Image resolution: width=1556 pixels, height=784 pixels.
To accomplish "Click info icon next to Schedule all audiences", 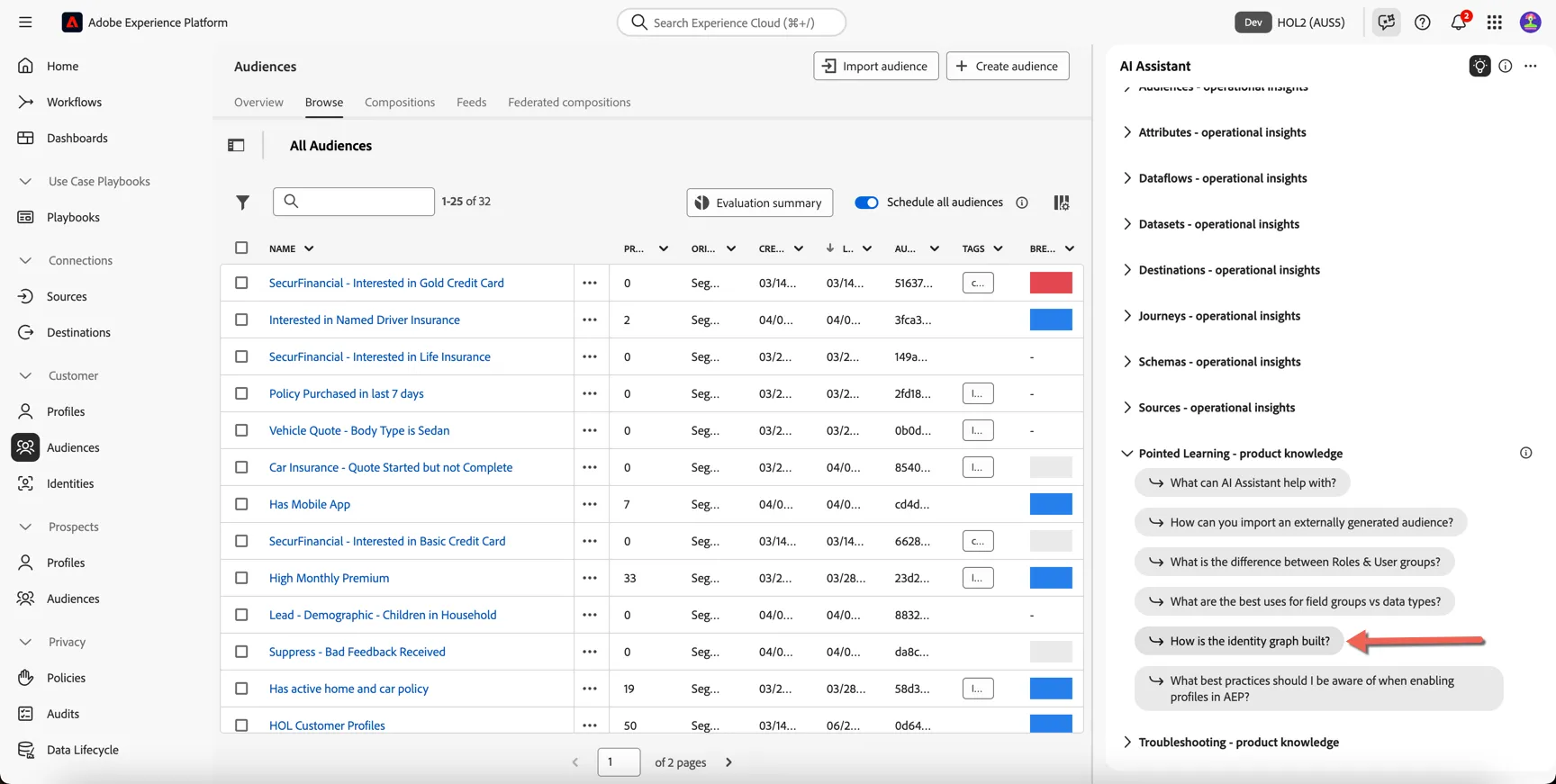I will pyautogui.click(x=1022, y=203).
